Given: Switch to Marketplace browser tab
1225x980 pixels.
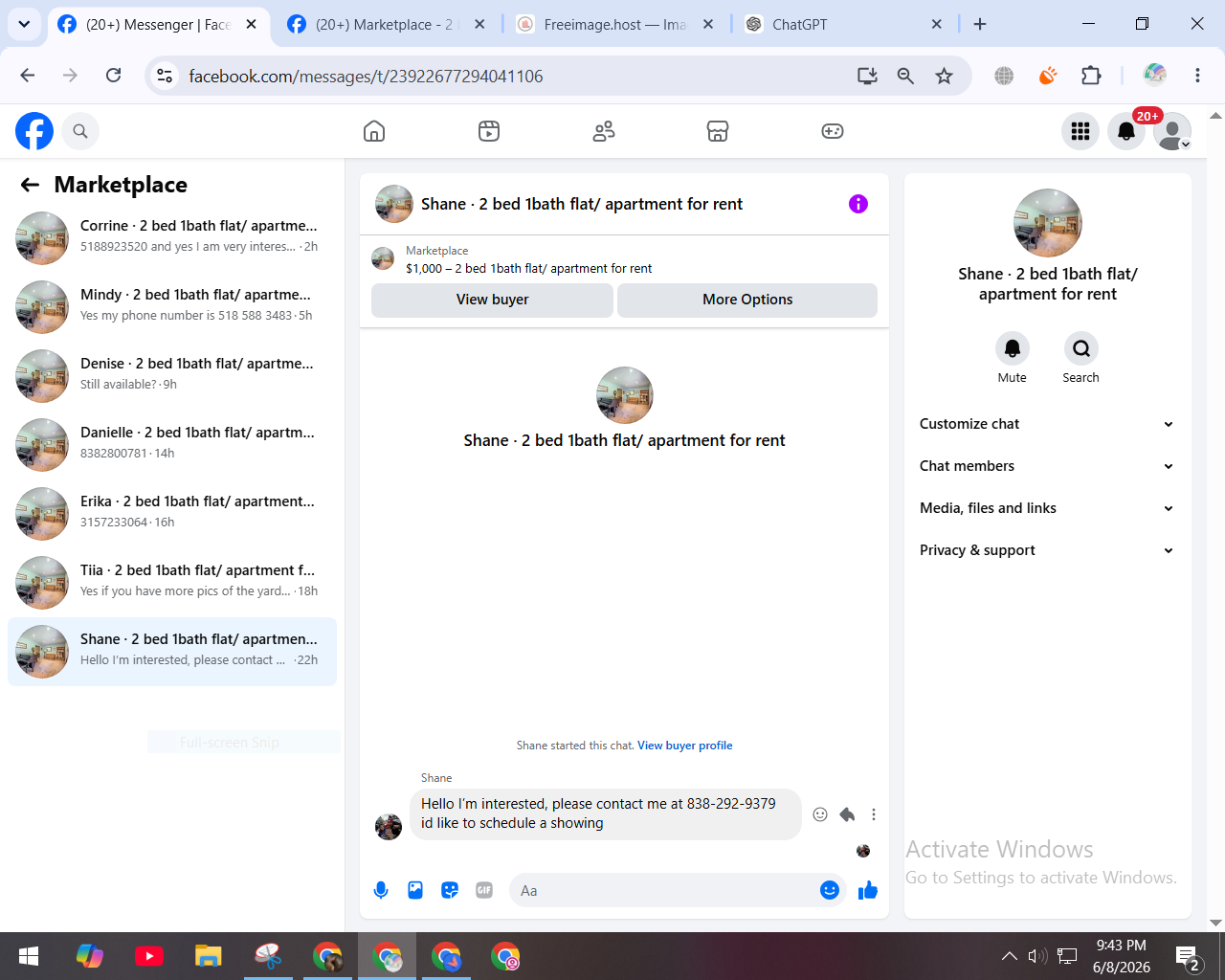Looking at the screenshot, I should tap(386, 25).
